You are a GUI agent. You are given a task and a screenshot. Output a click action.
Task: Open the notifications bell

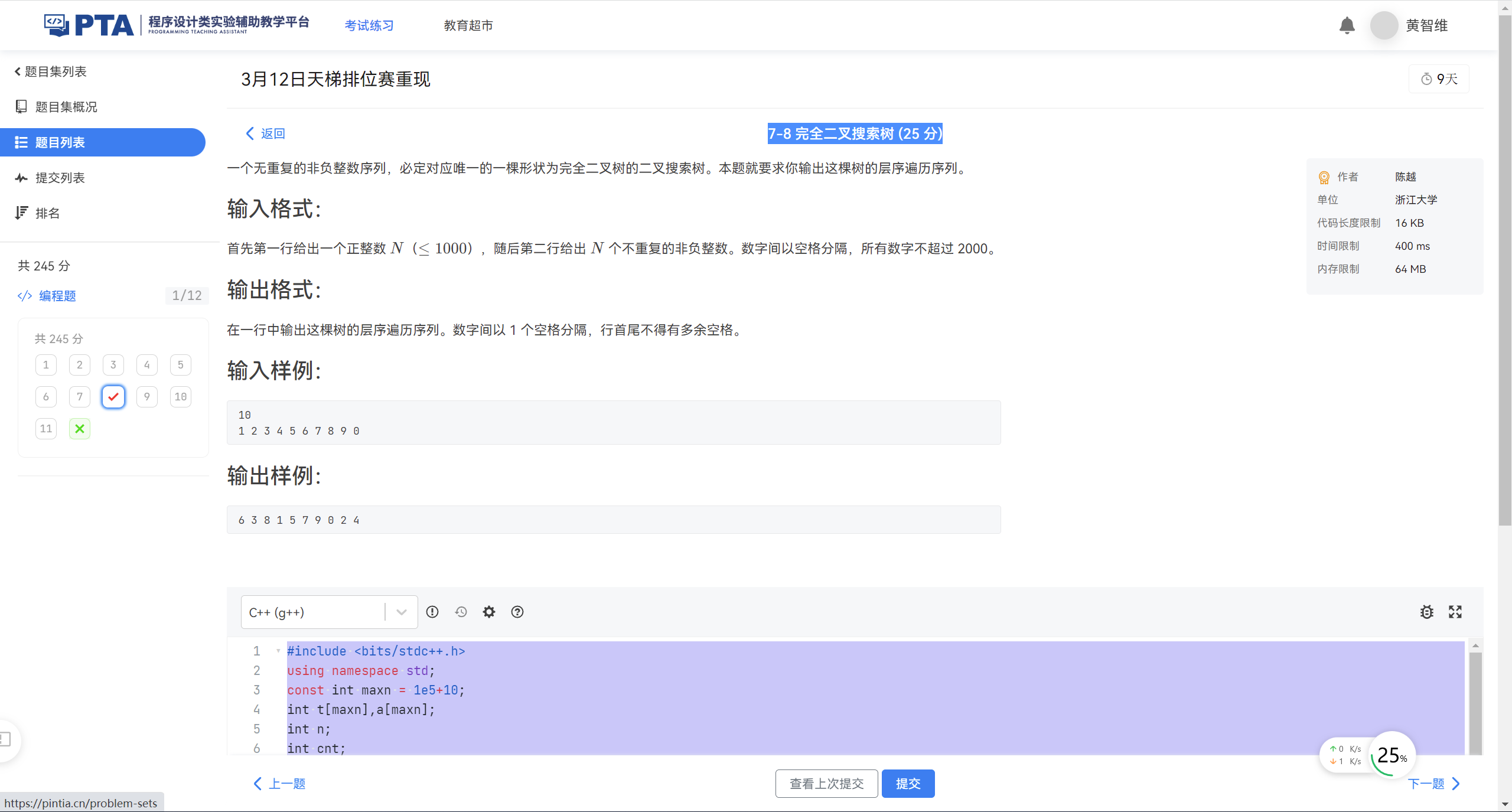coord(1347,25)
